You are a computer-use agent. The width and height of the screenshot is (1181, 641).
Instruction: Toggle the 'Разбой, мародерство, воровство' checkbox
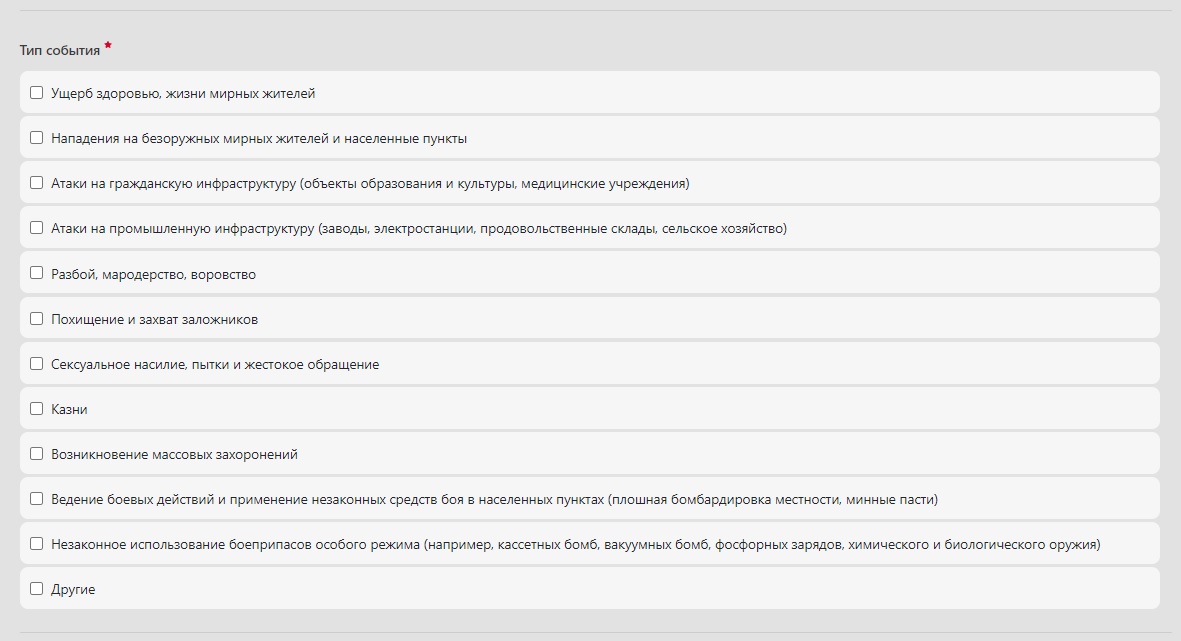tap(36, 273)
